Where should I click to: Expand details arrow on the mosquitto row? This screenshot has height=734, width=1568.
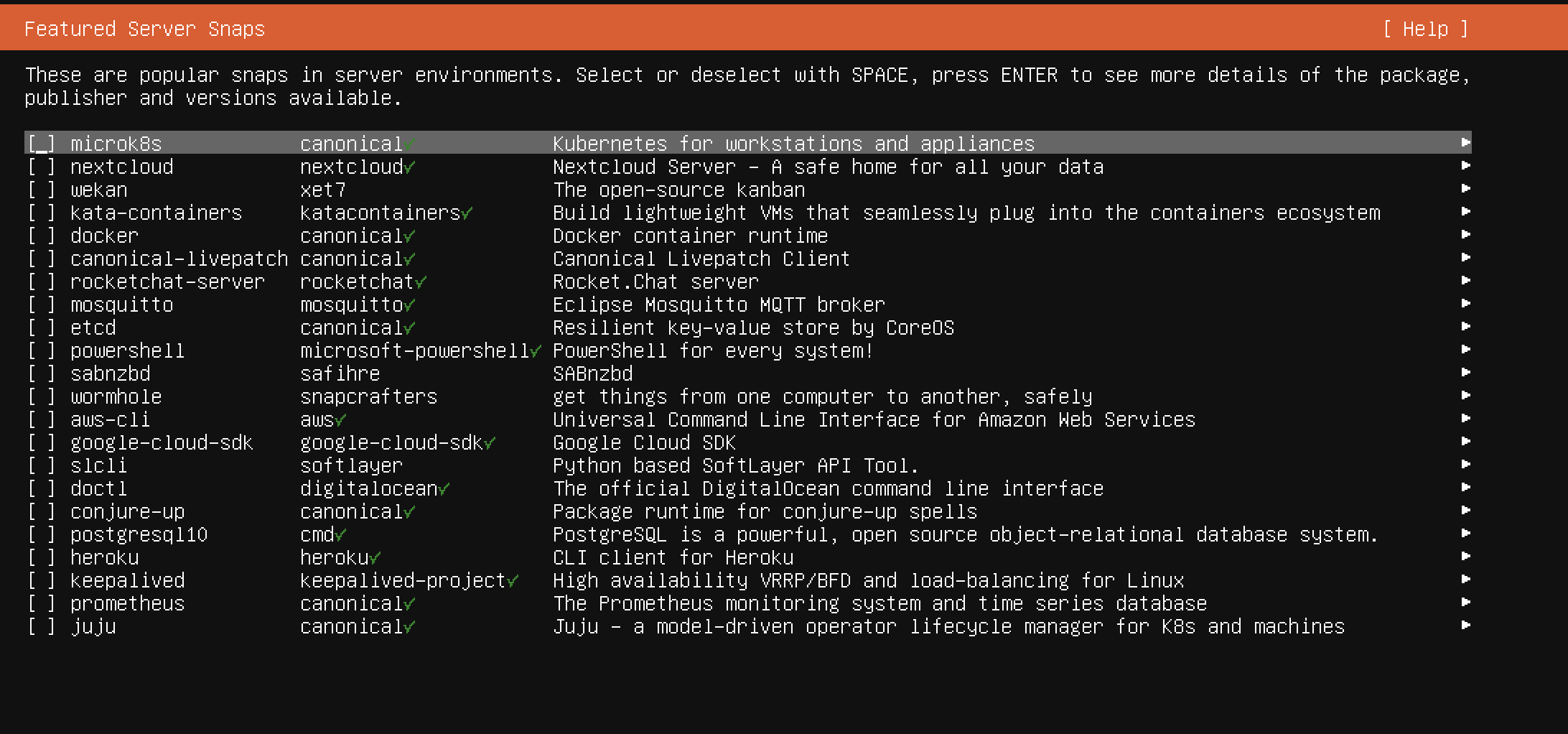(x=1465, y=304)
